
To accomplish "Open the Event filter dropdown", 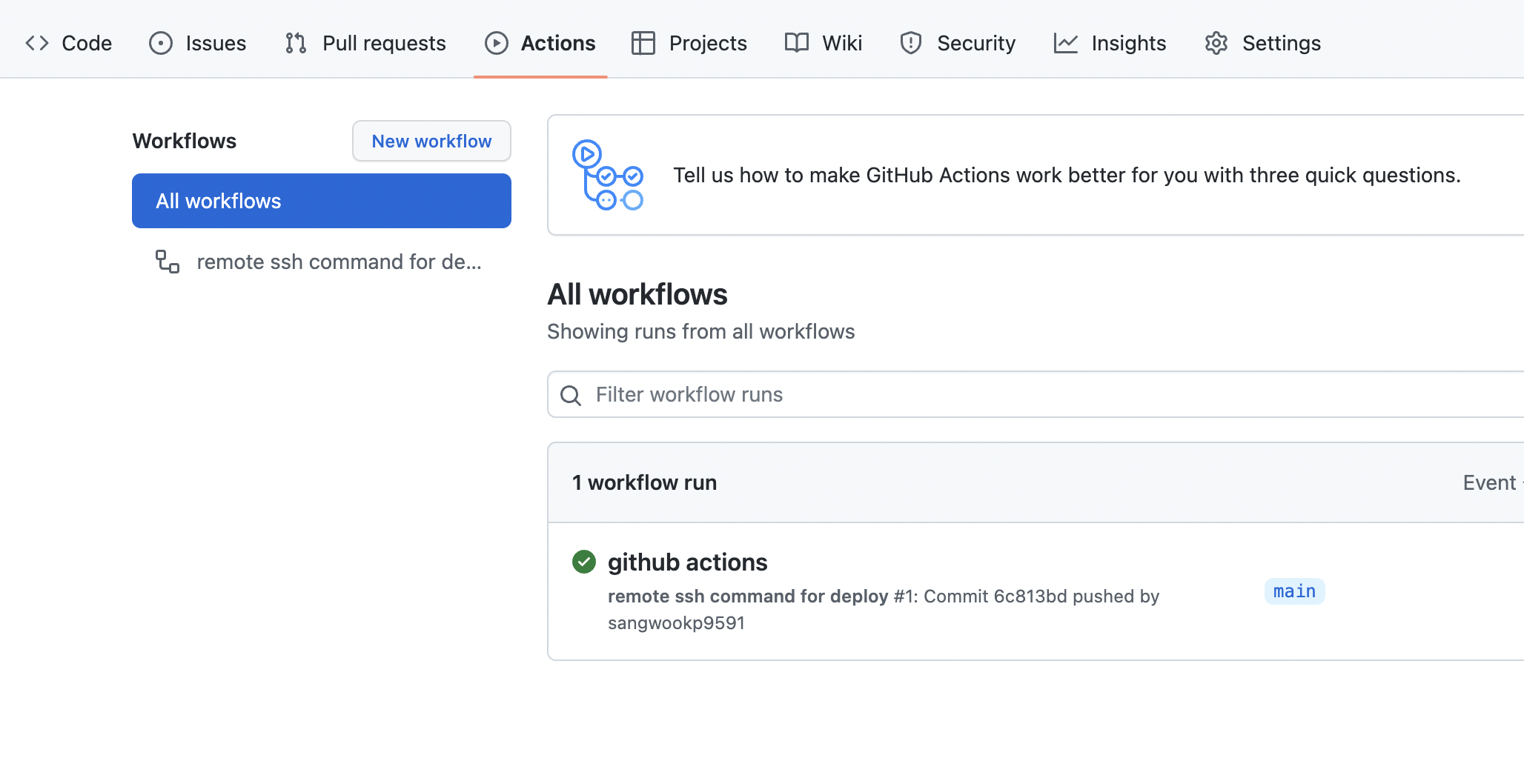I will 1493,482.
